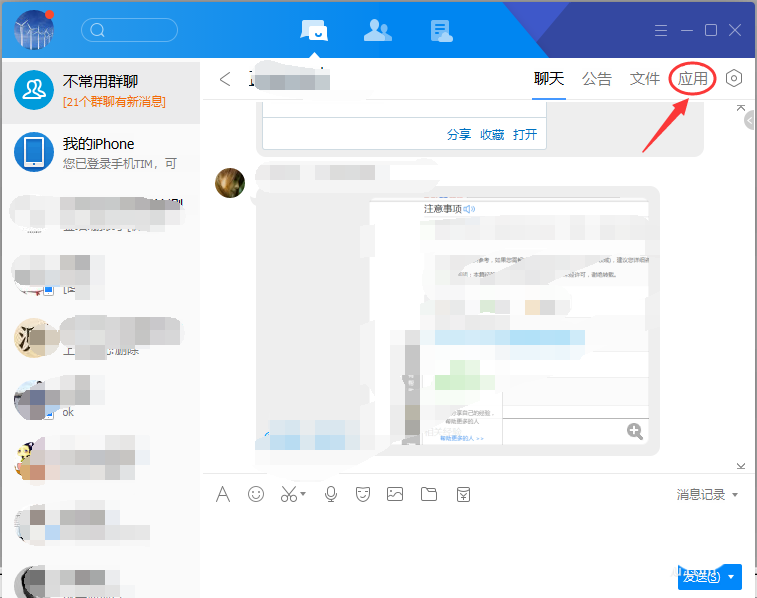Switch to the 聊天 tab
This screenshot has height=598, width=757.
tap(549, 79)
